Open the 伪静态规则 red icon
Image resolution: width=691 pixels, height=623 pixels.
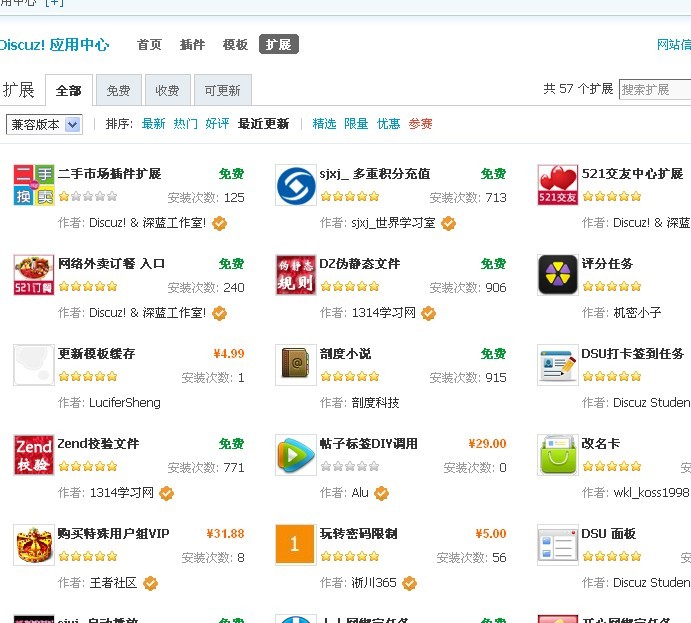click(x=296, y=275)
